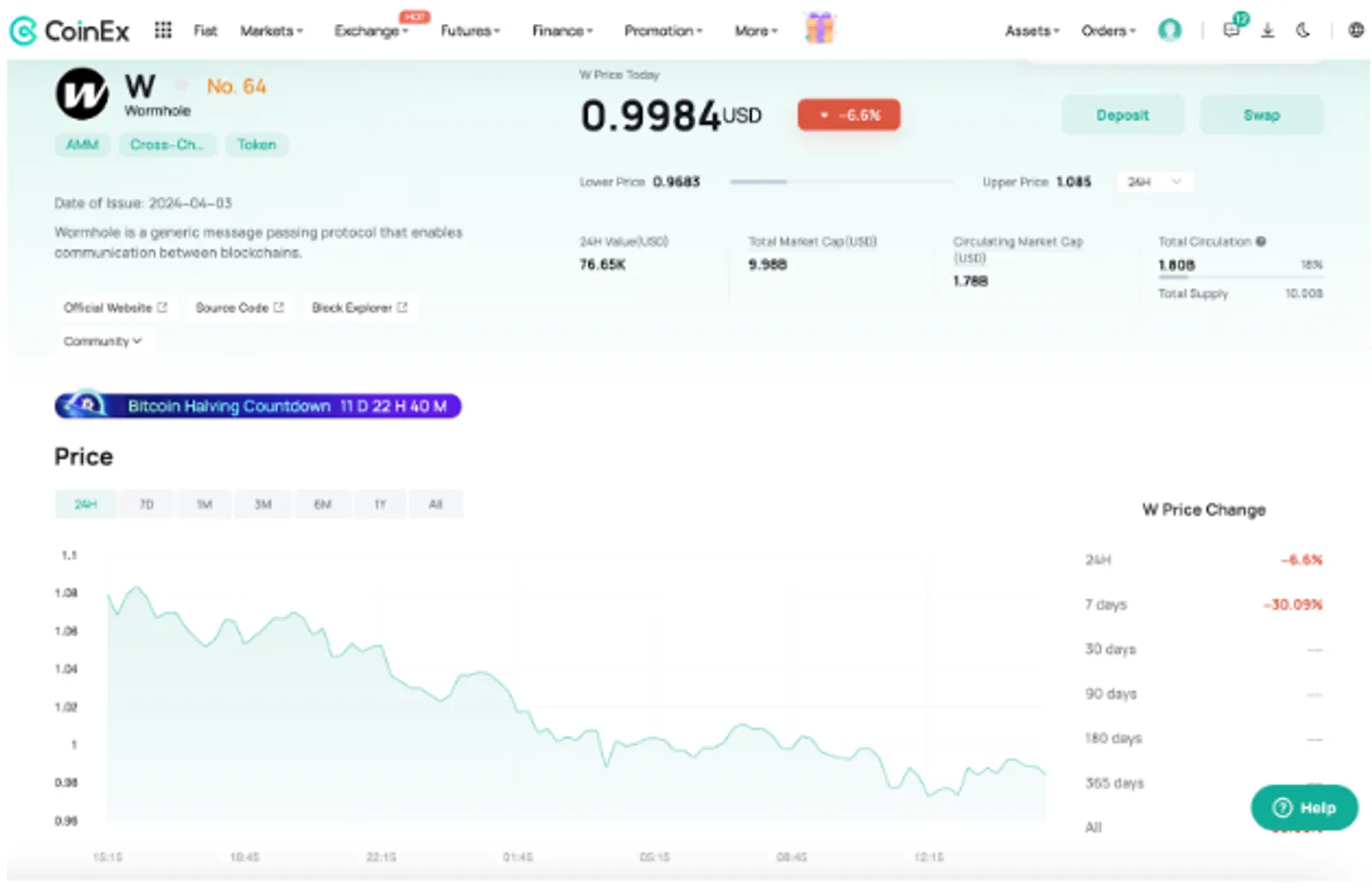Click the Date of Issue text
Screen dimensions: 1372x896
point(143,203)
